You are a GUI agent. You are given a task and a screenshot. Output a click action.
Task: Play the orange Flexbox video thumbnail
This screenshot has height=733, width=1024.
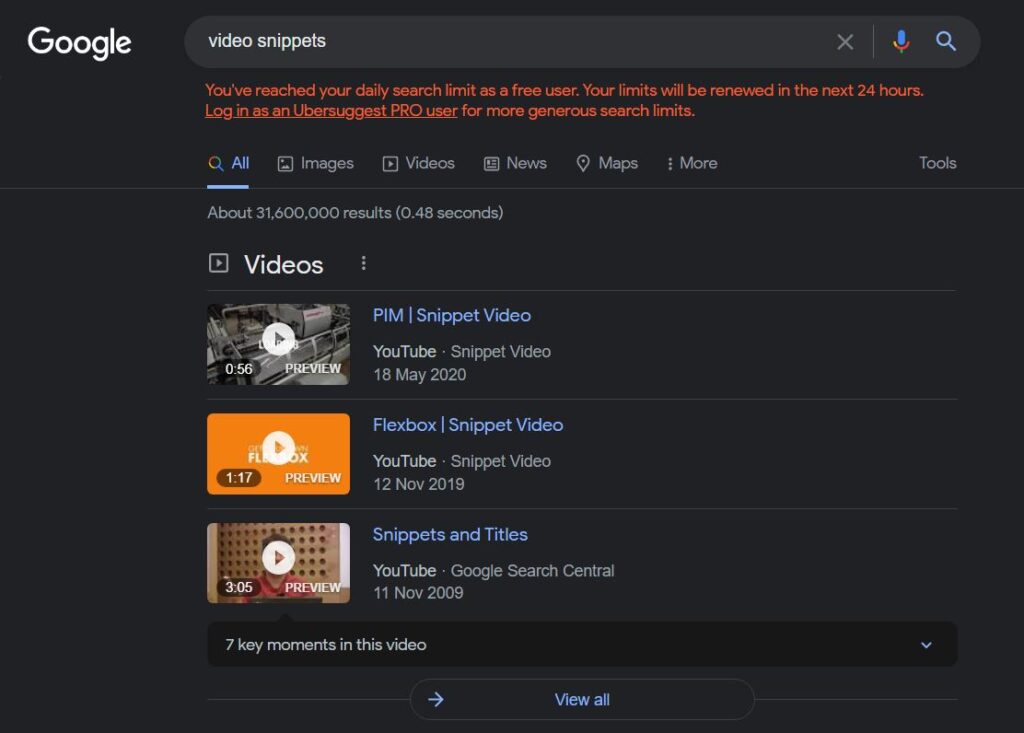pos(278,453)
